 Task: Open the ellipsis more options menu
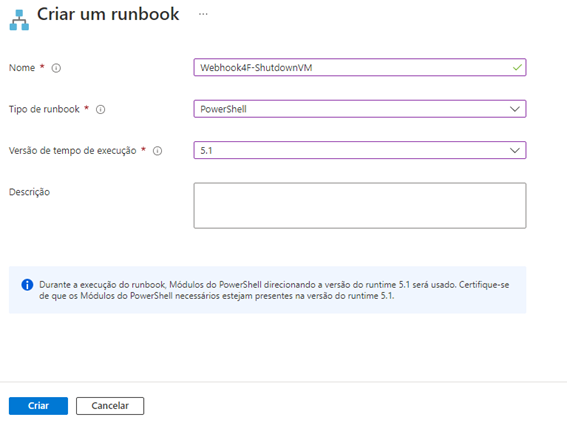point(203,14)
